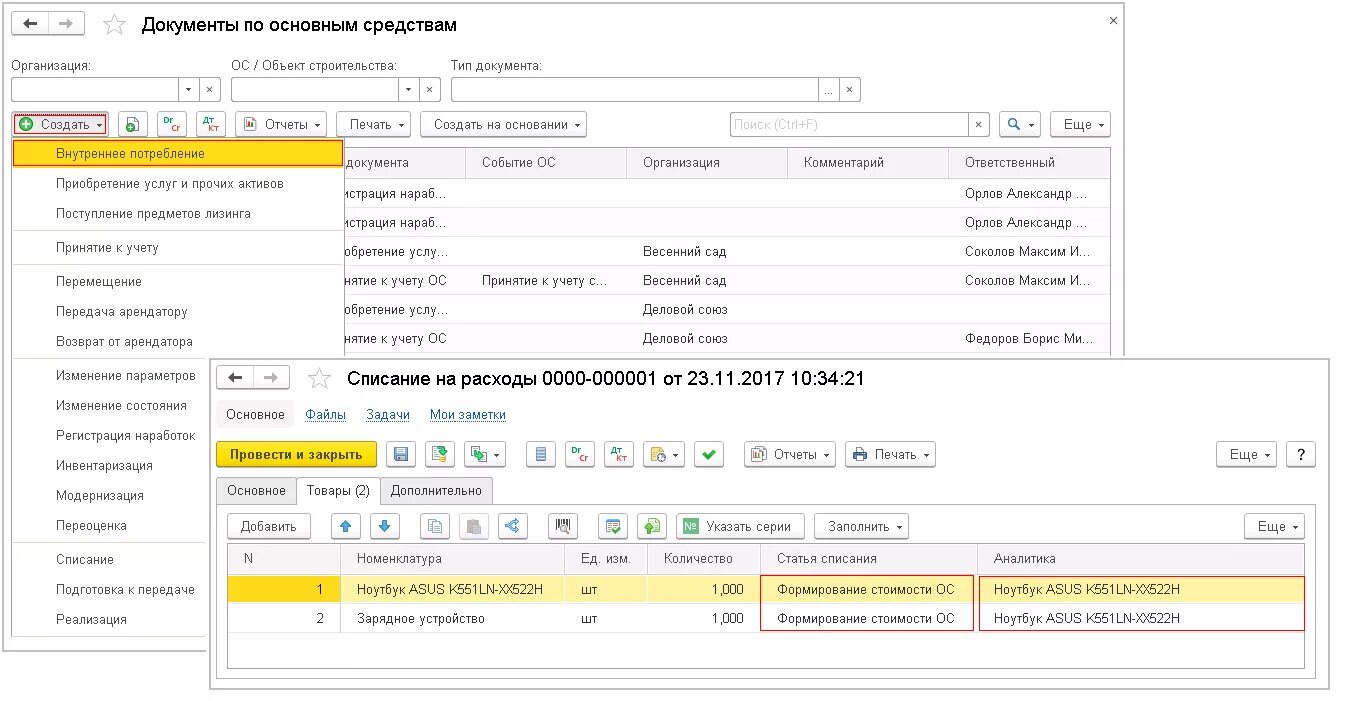Select the Товары (2) tab
1345x701 pixels.
[x=338, y=490]
